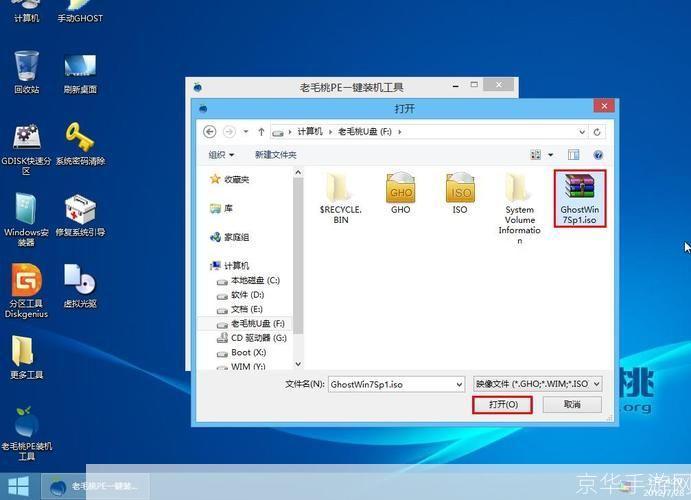Select 文档 (E:) in the tree
The width and height of the screenshot is (691, 500).
pos(240,309)
